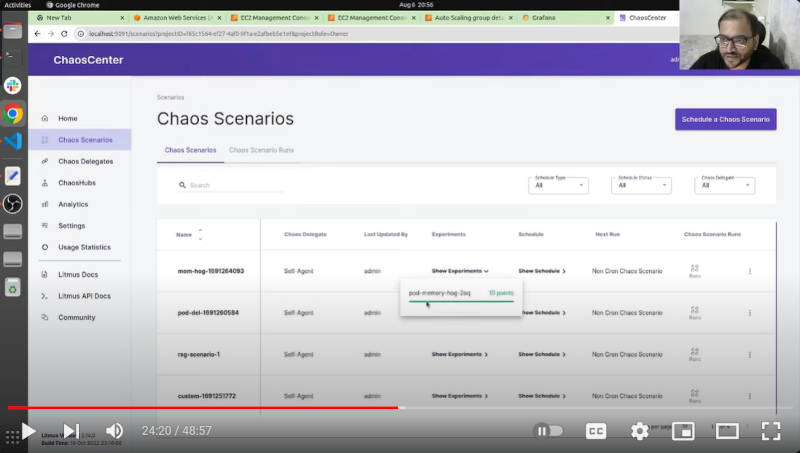The width and height of the screenshot is (800, 453).
Task: Reload page with browser refresh button
Action: click(x=64, y=34)
